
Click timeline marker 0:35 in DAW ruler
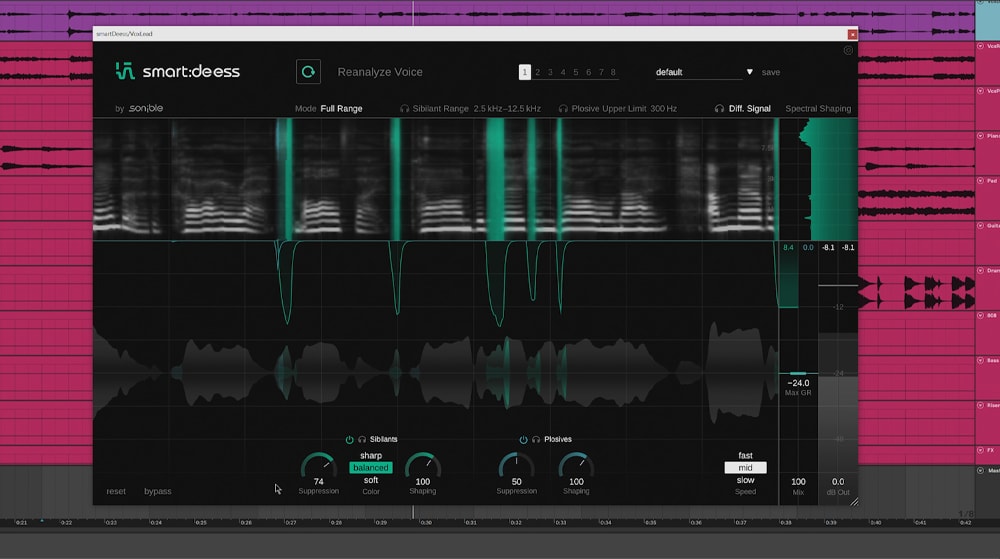(x=650, y=523)
